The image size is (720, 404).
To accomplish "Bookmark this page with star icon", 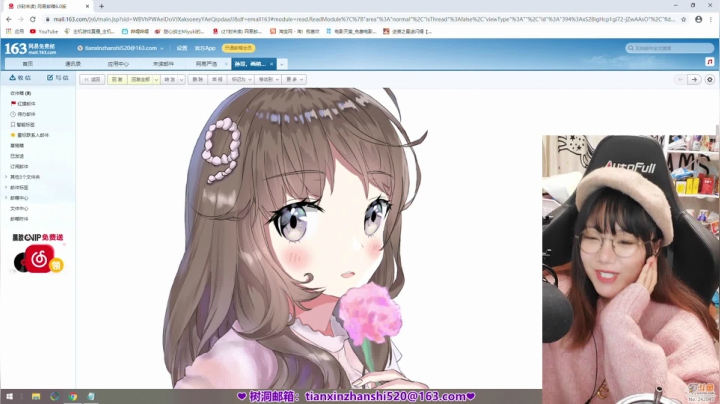I will pyautogui.click(x=684, y=19).
